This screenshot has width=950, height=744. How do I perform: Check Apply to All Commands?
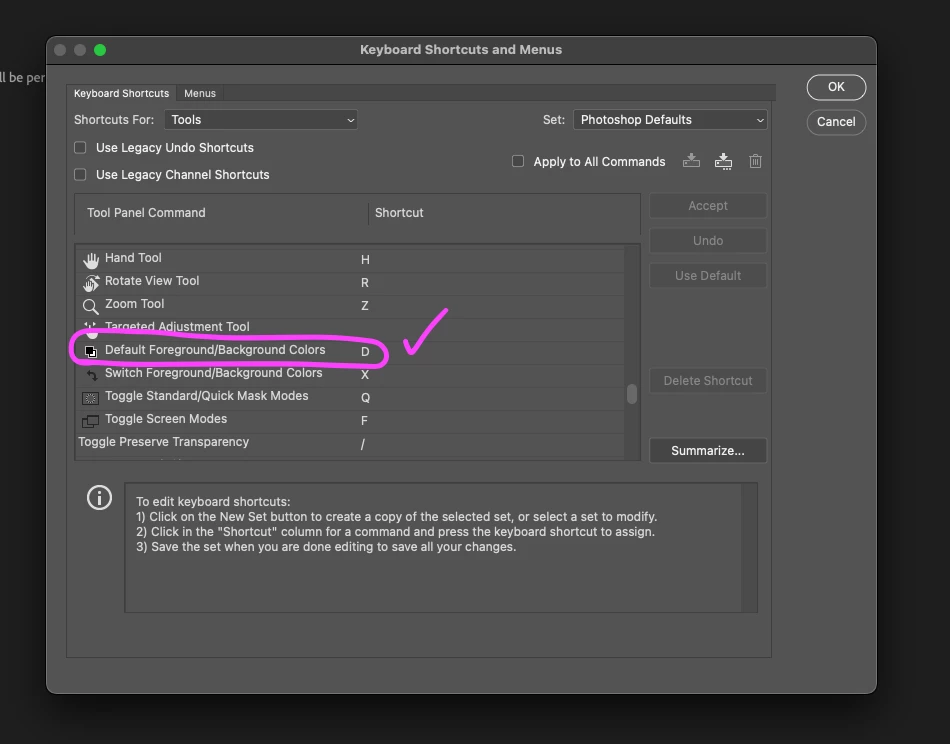pos(518,161)
